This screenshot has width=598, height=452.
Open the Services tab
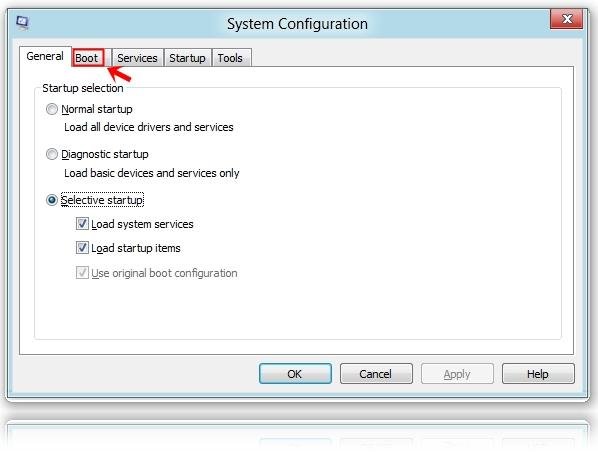[137, 58]
